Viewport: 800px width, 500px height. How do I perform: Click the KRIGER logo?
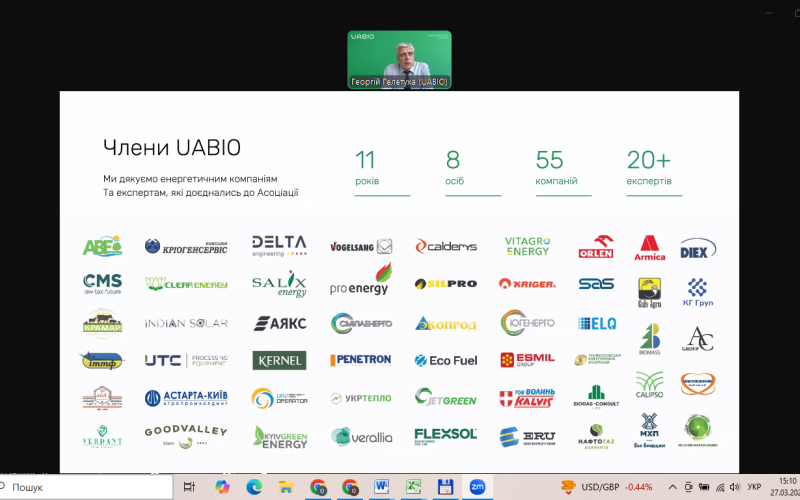click(x=527, y=284)
